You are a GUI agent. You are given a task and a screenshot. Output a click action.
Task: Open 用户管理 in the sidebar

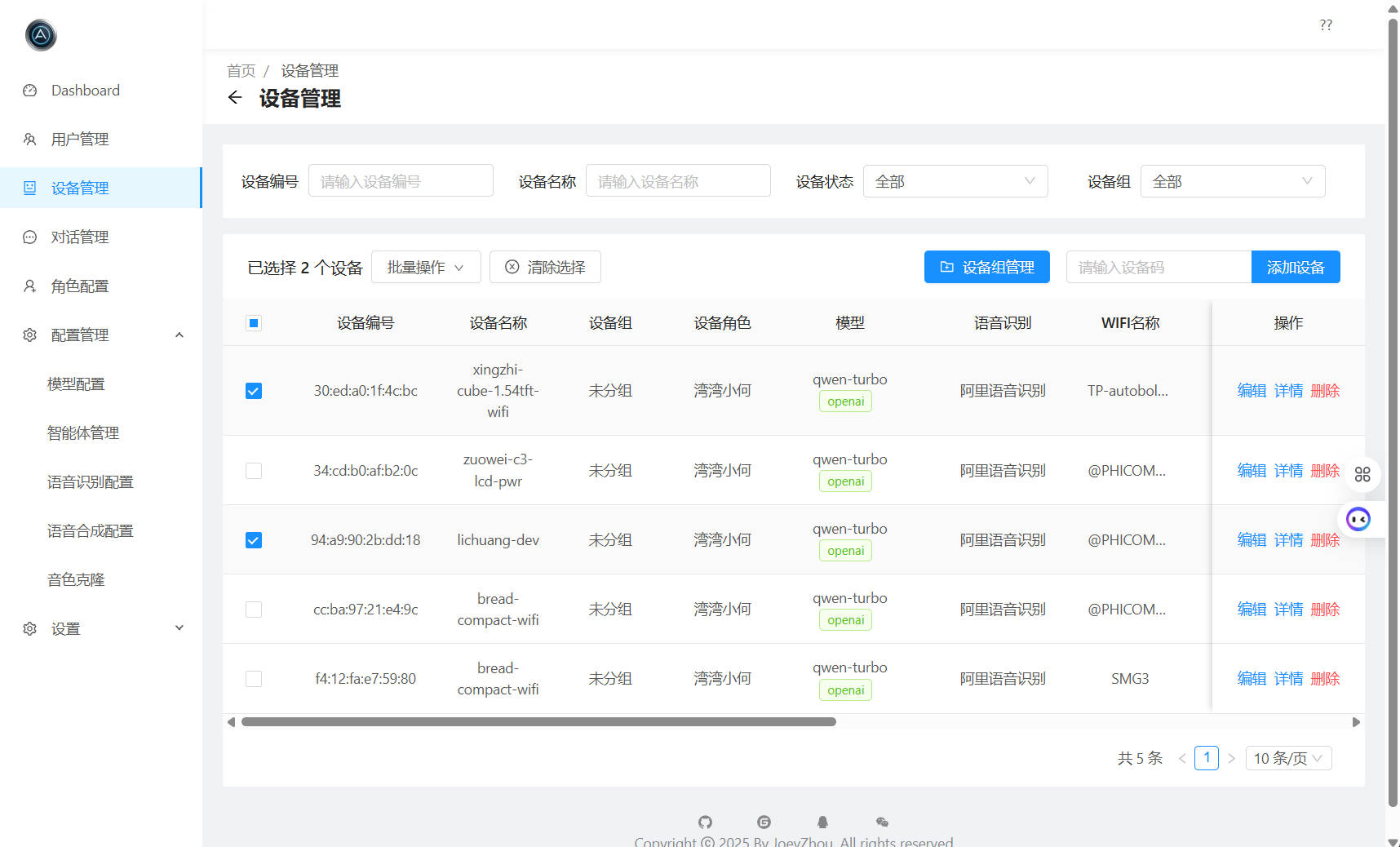[80, 139]
